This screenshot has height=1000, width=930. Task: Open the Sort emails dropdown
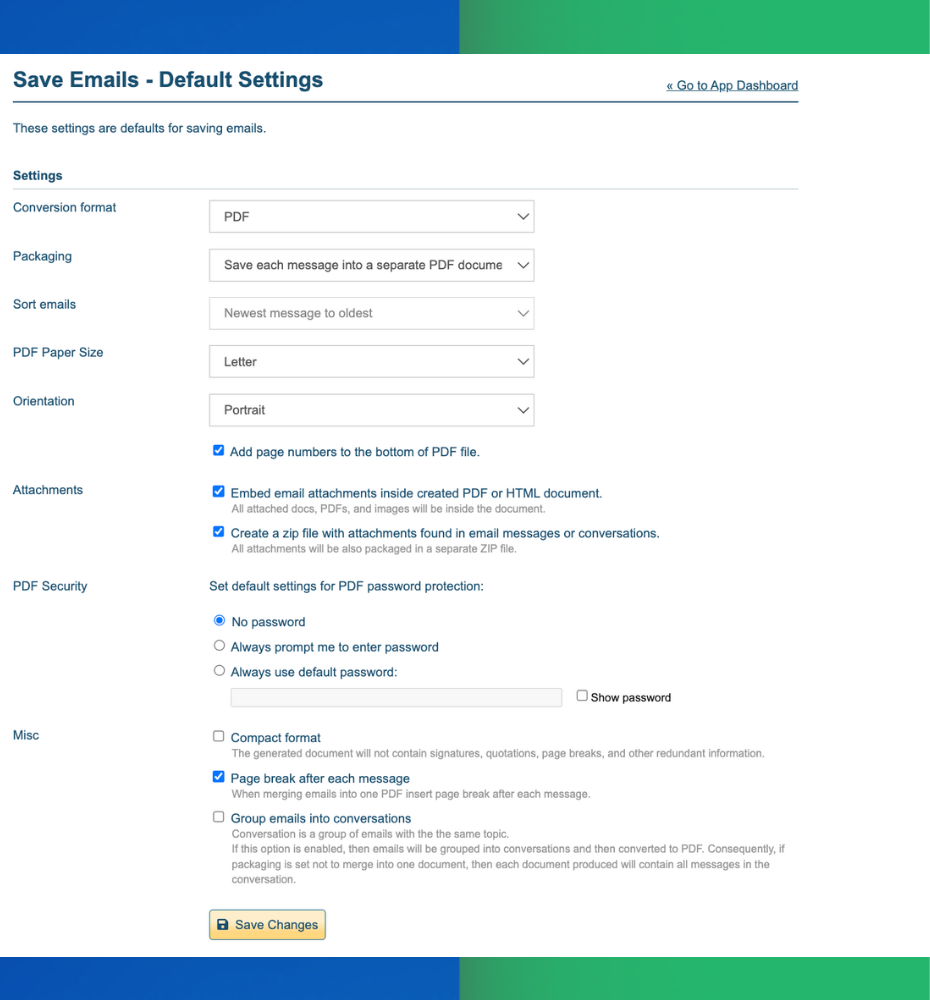(371, 313)
